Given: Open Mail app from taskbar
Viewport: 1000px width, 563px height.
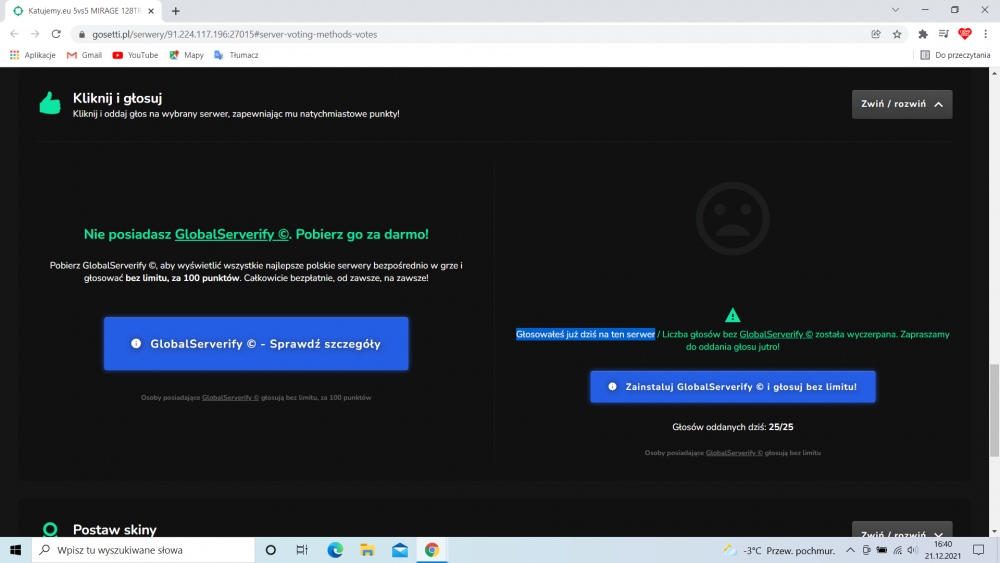Looking at the screenshot, I should point(400,550).
